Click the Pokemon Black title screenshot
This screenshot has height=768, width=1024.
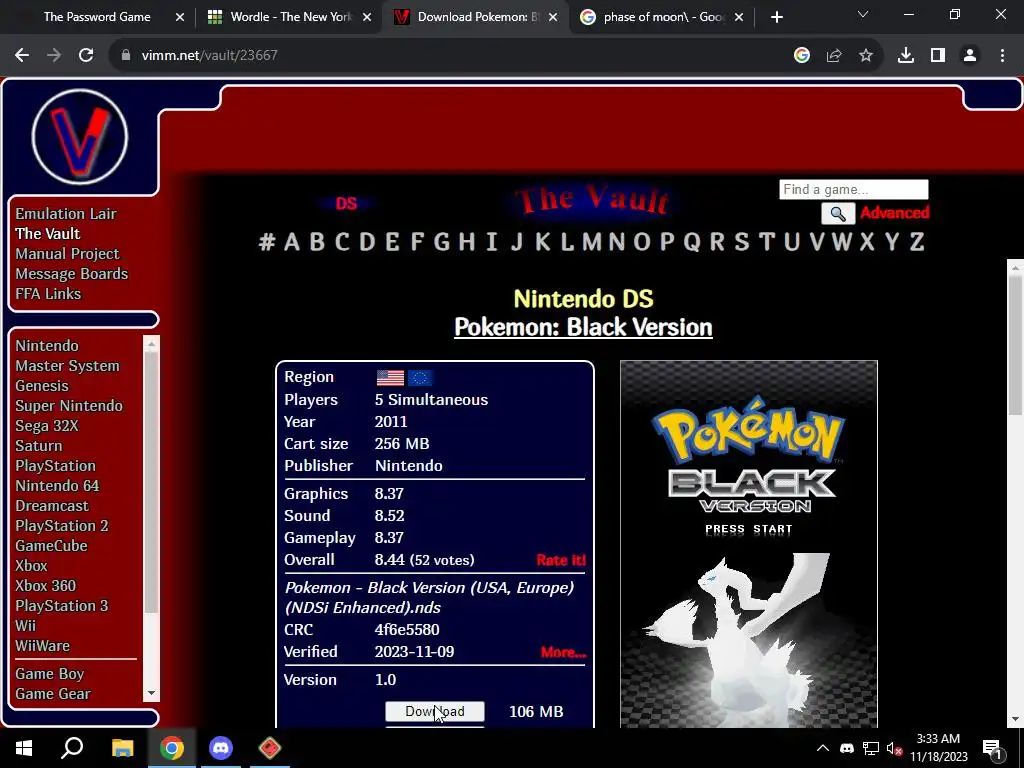pyautogui.click(x=748, y=543)
